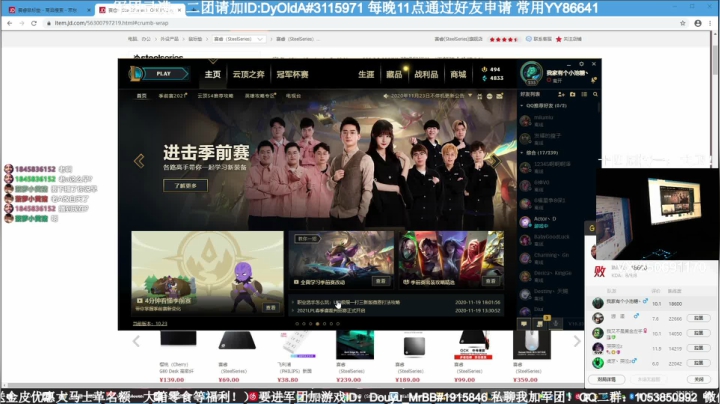The height and width of the screenshot is (404, 720).
Task: Click the add friend icon
Action: coord(561,94)
